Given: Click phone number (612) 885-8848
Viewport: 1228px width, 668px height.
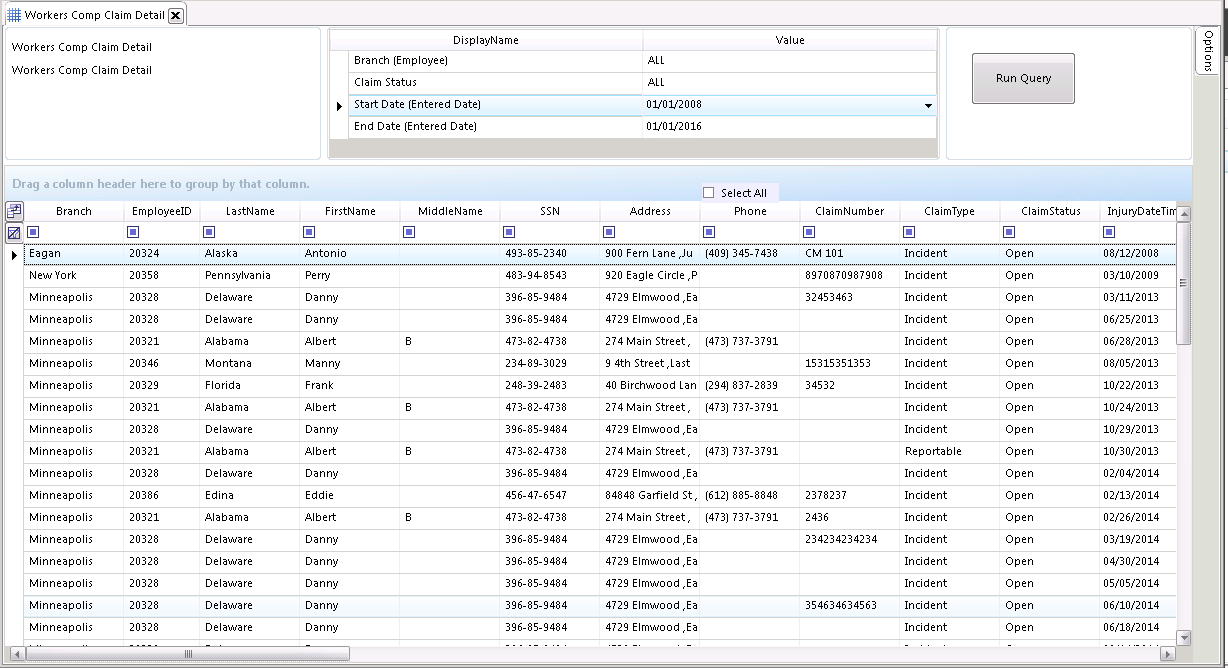Looking at the screenshot, I should pyautogui.click(x=750, y=496).
